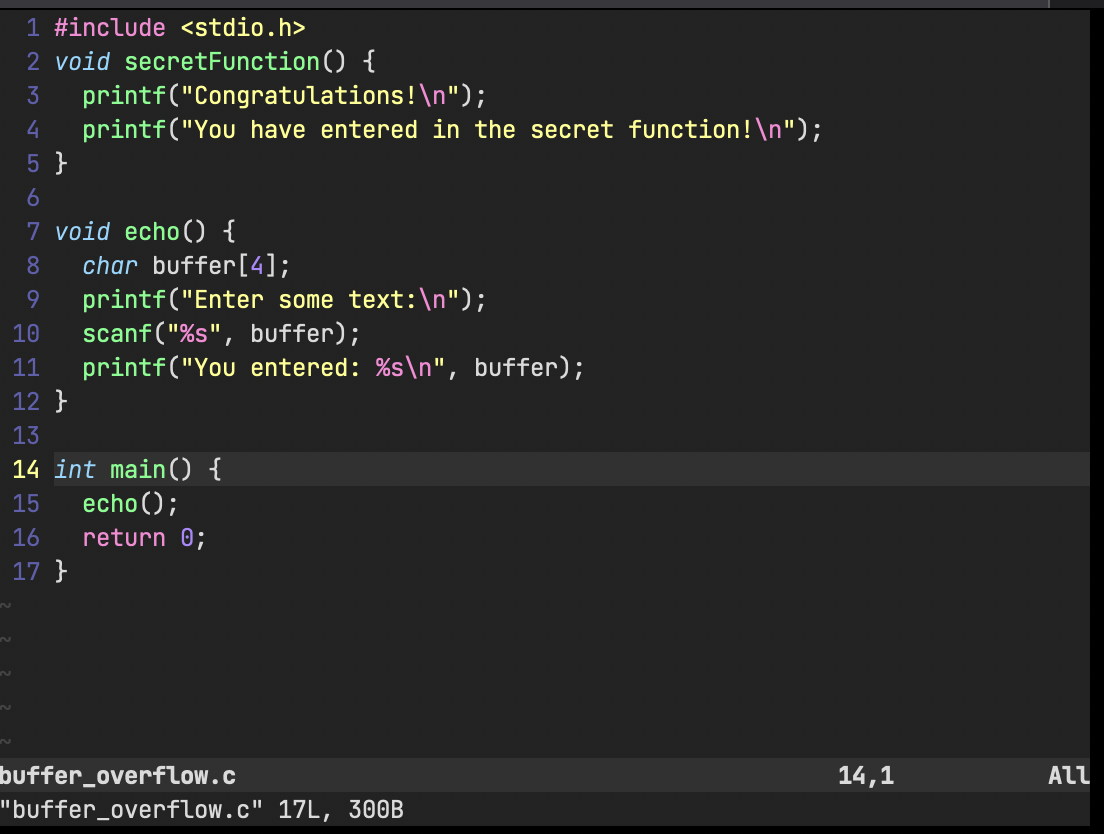Click the 'main' function name

tap(138, 469)
